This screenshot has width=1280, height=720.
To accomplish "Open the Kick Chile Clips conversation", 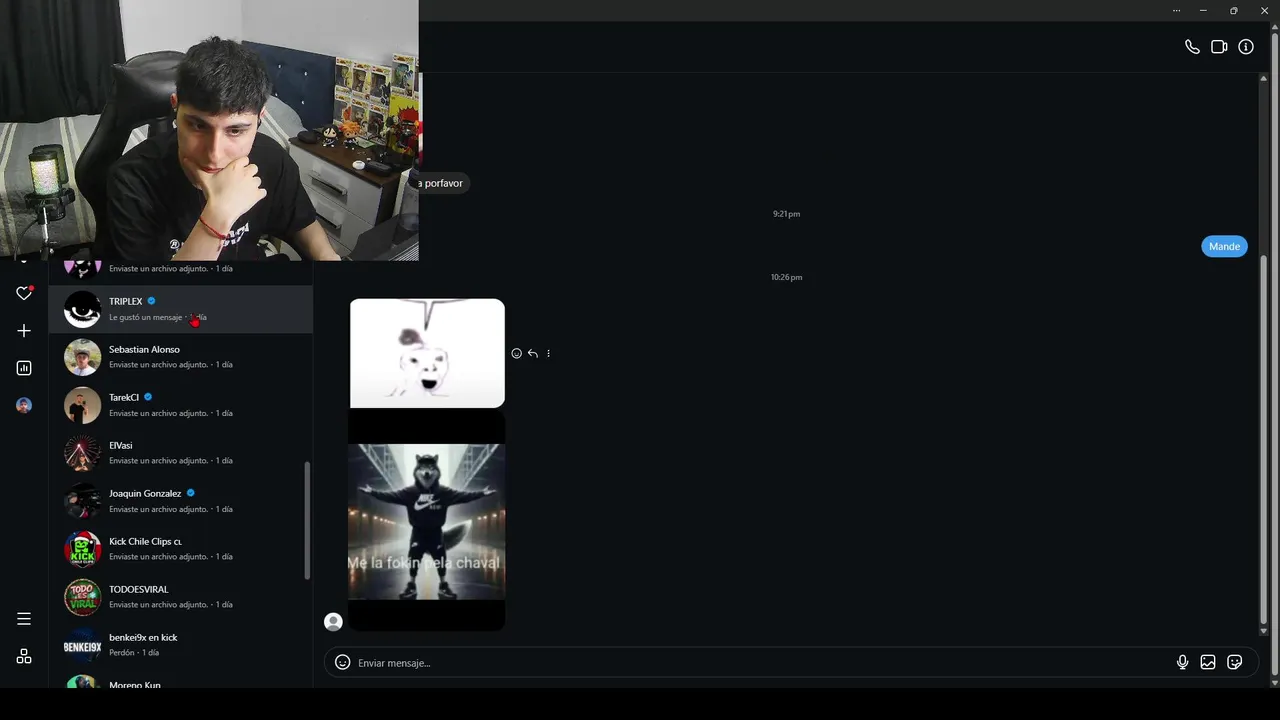I will pyautogui.click(x=181, y=549).
